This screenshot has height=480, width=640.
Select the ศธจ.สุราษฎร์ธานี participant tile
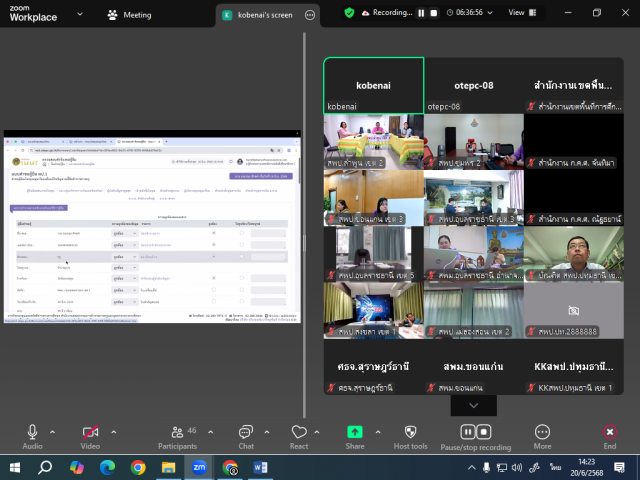pos(373,367)
